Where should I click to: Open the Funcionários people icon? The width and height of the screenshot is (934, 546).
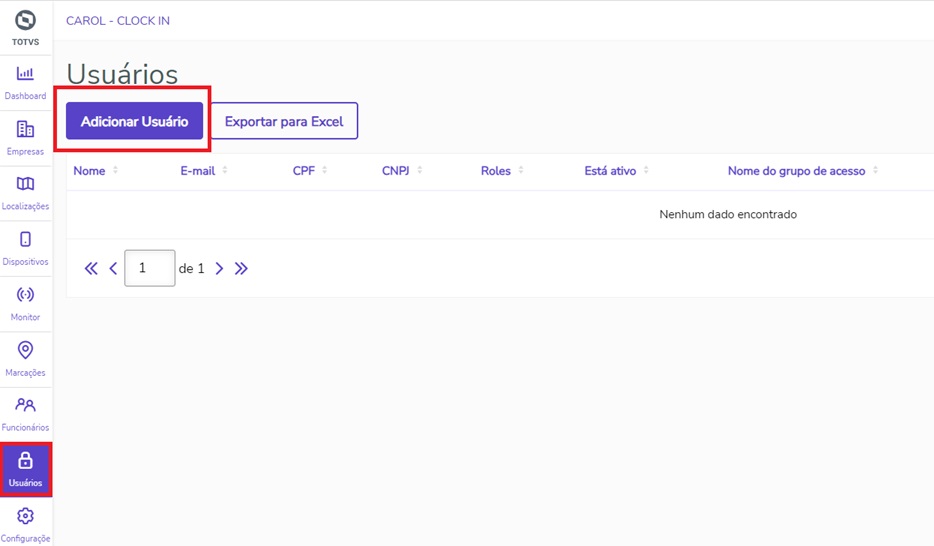pos(25,405)
